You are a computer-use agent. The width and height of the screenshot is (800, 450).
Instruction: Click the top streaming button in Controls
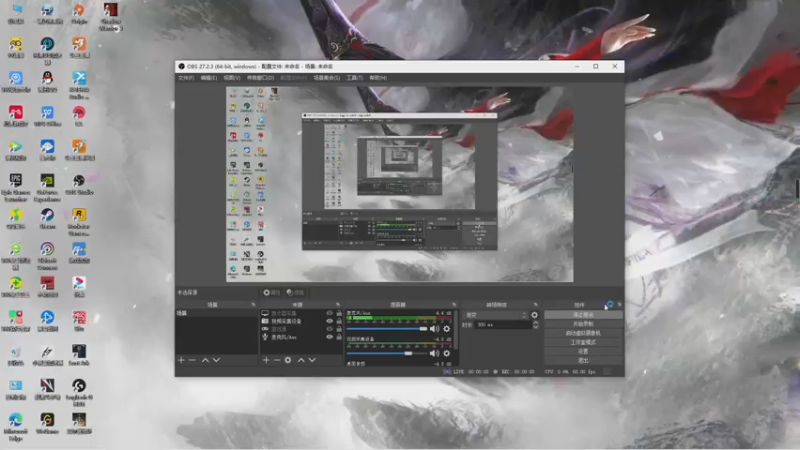(583, 315)
